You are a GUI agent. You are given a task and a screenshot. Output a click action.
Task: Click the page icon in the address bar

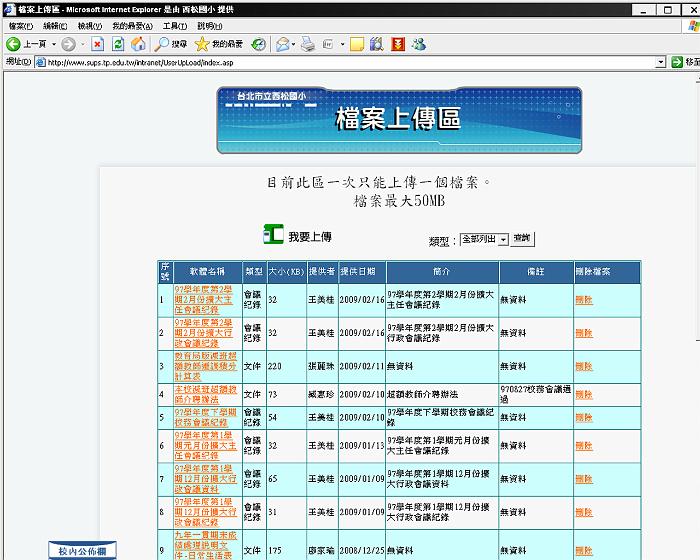41,62
